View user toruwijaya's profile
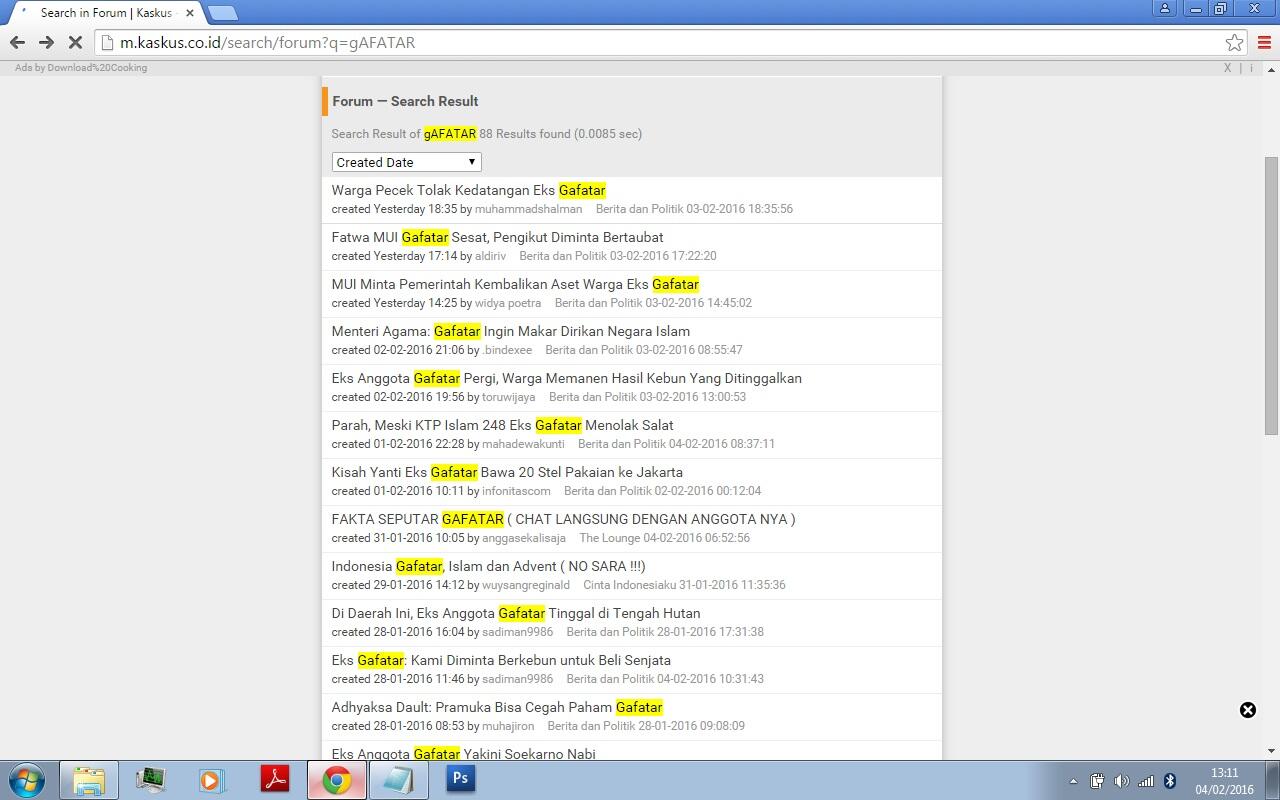The height and width of the screenshot is (800, 1280). pyautogui.click(x=509, y=397)
